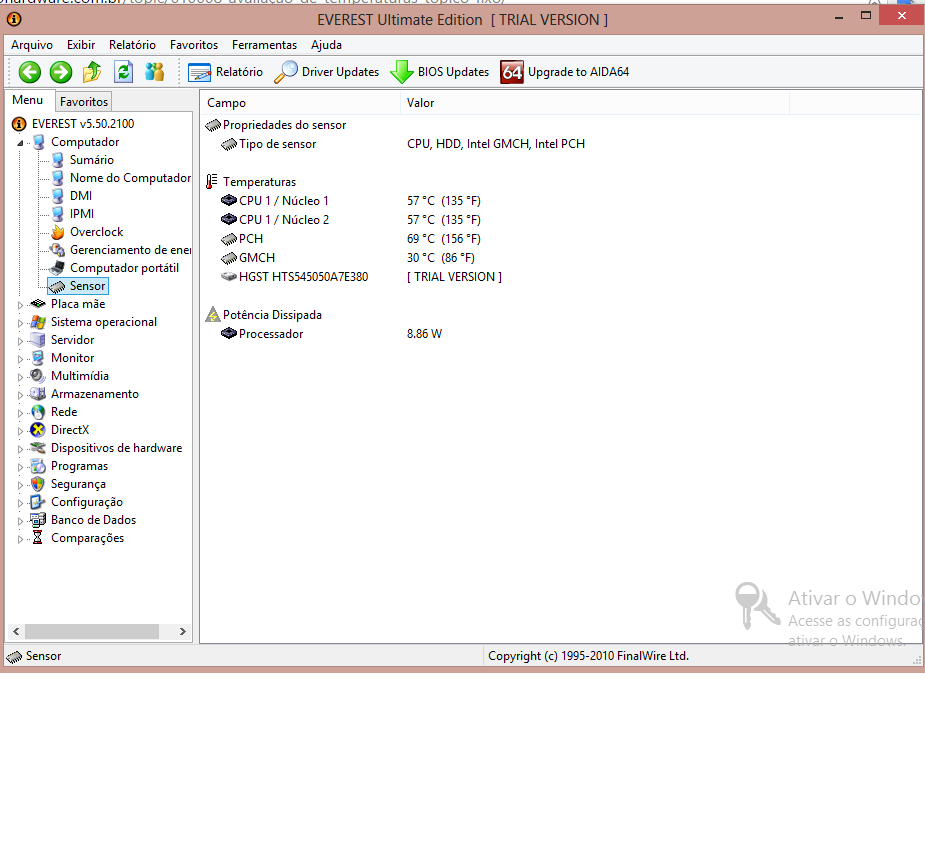Click the Banco de Dados icon
This screenshot has height=867, width=925.
pyautogui.click(x=38, y=520)
